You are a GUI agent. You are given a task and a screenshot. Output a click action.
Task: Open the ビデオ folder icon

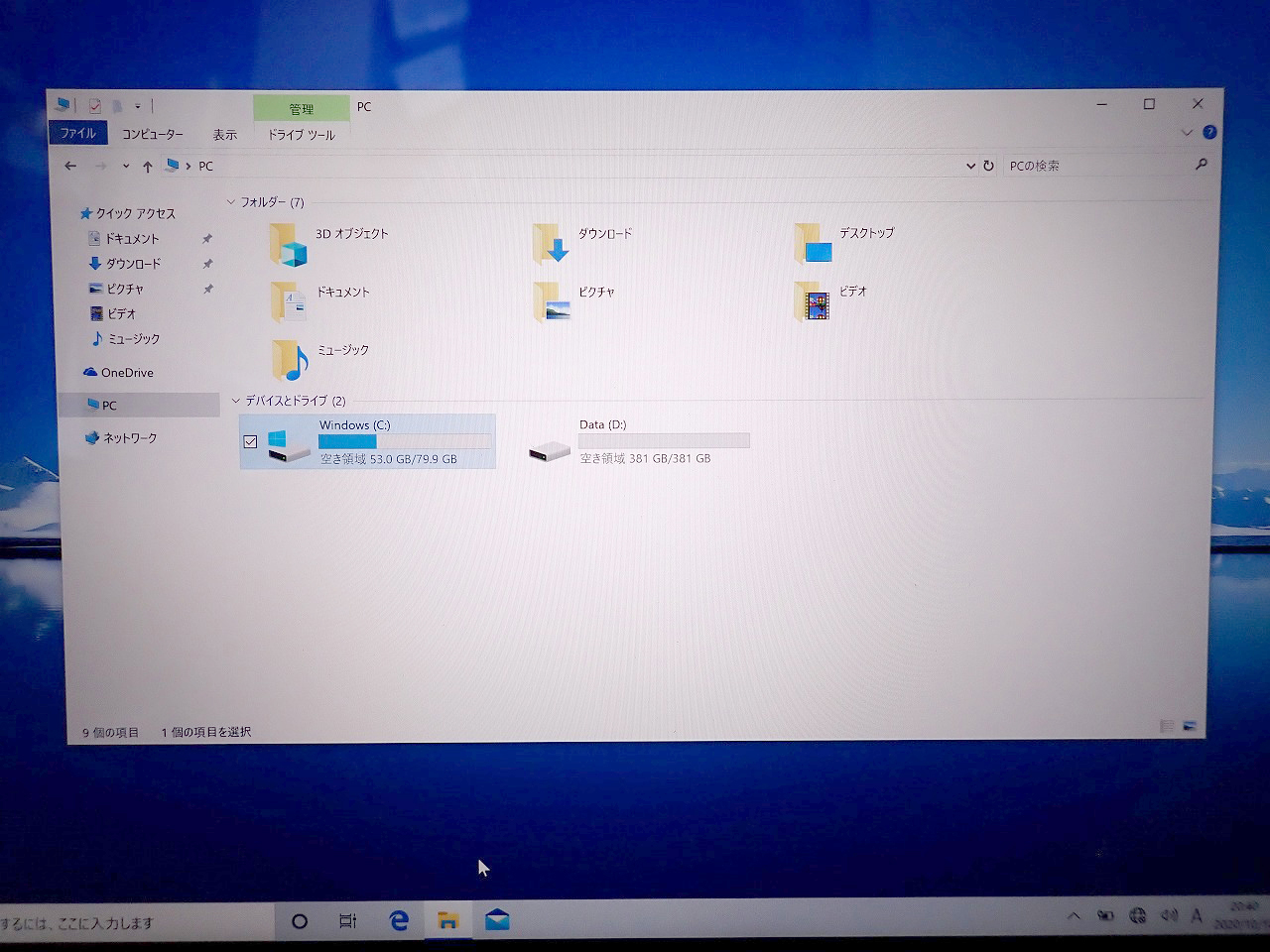(813, 301)
